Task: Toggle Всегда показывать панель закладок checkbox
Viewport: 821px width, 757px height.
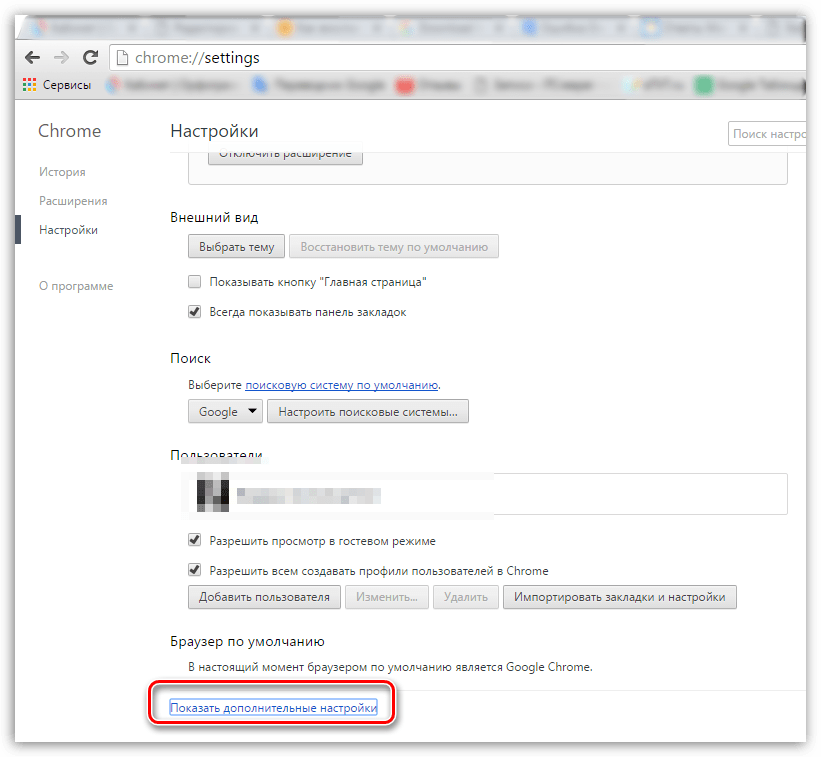Action: tap(194, 311)
